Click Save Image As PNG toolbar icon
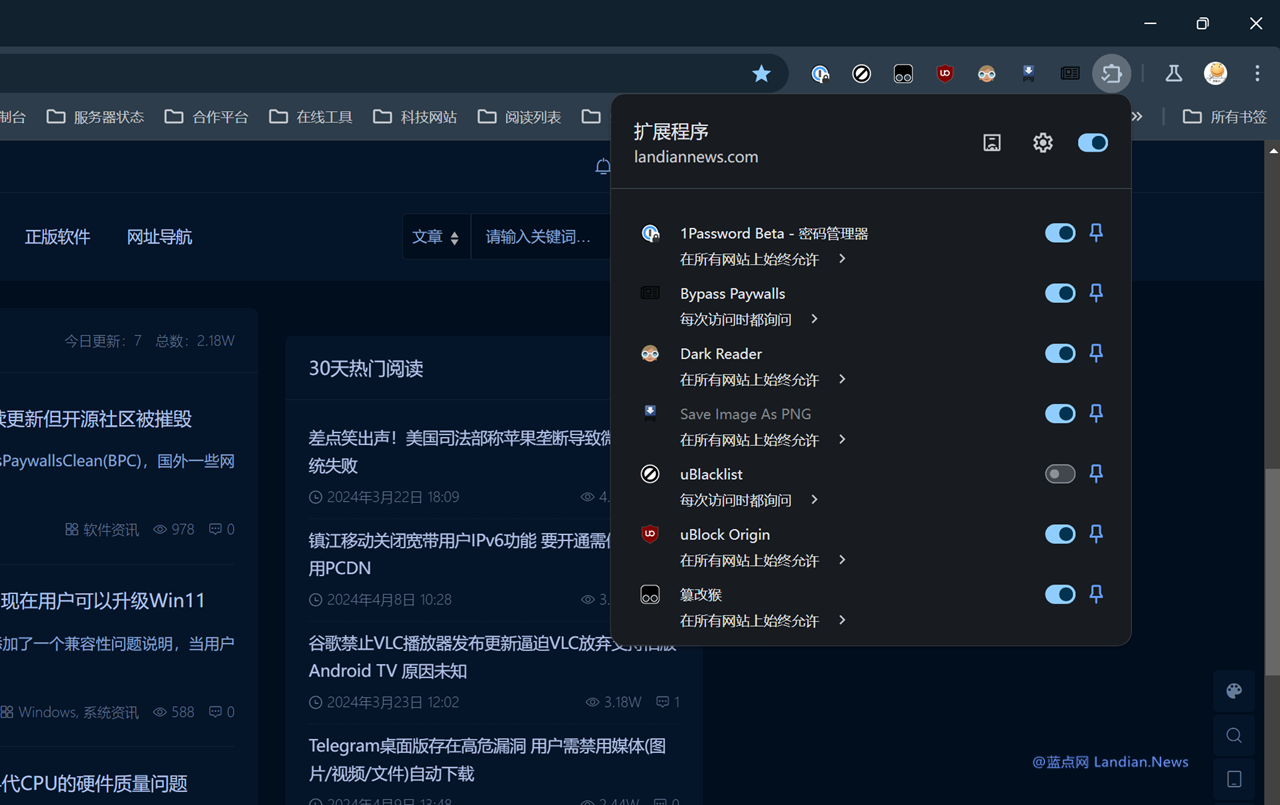This screenshot has height=805, width=1280. 1028,73
